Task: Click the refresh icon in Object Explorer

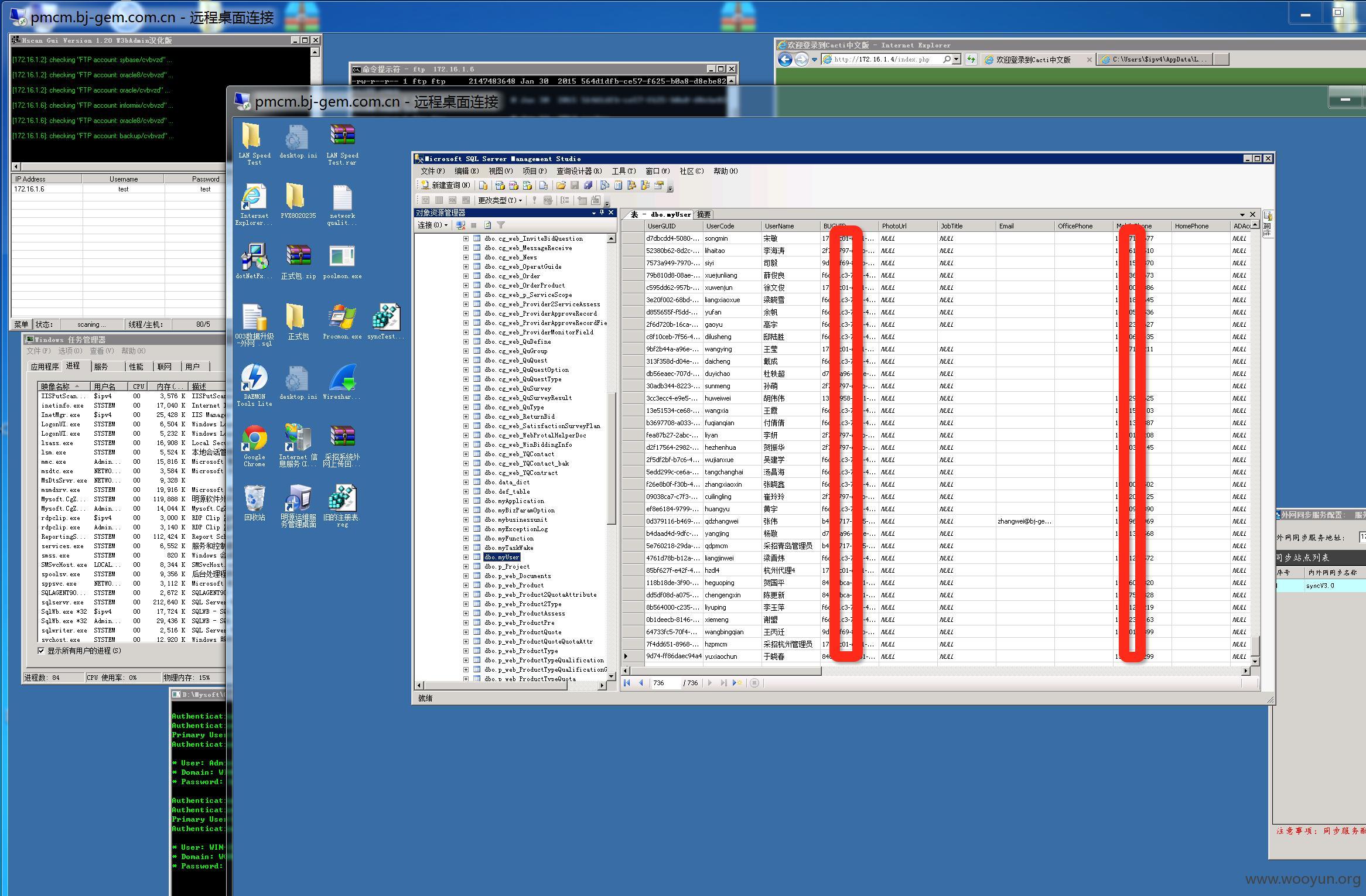Action: (x=487, y=225)
